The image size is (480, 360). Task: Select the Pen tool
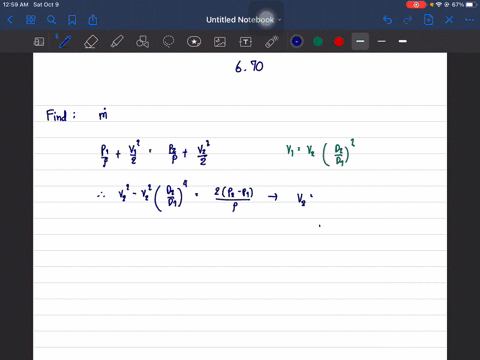(x=65, y=42)
